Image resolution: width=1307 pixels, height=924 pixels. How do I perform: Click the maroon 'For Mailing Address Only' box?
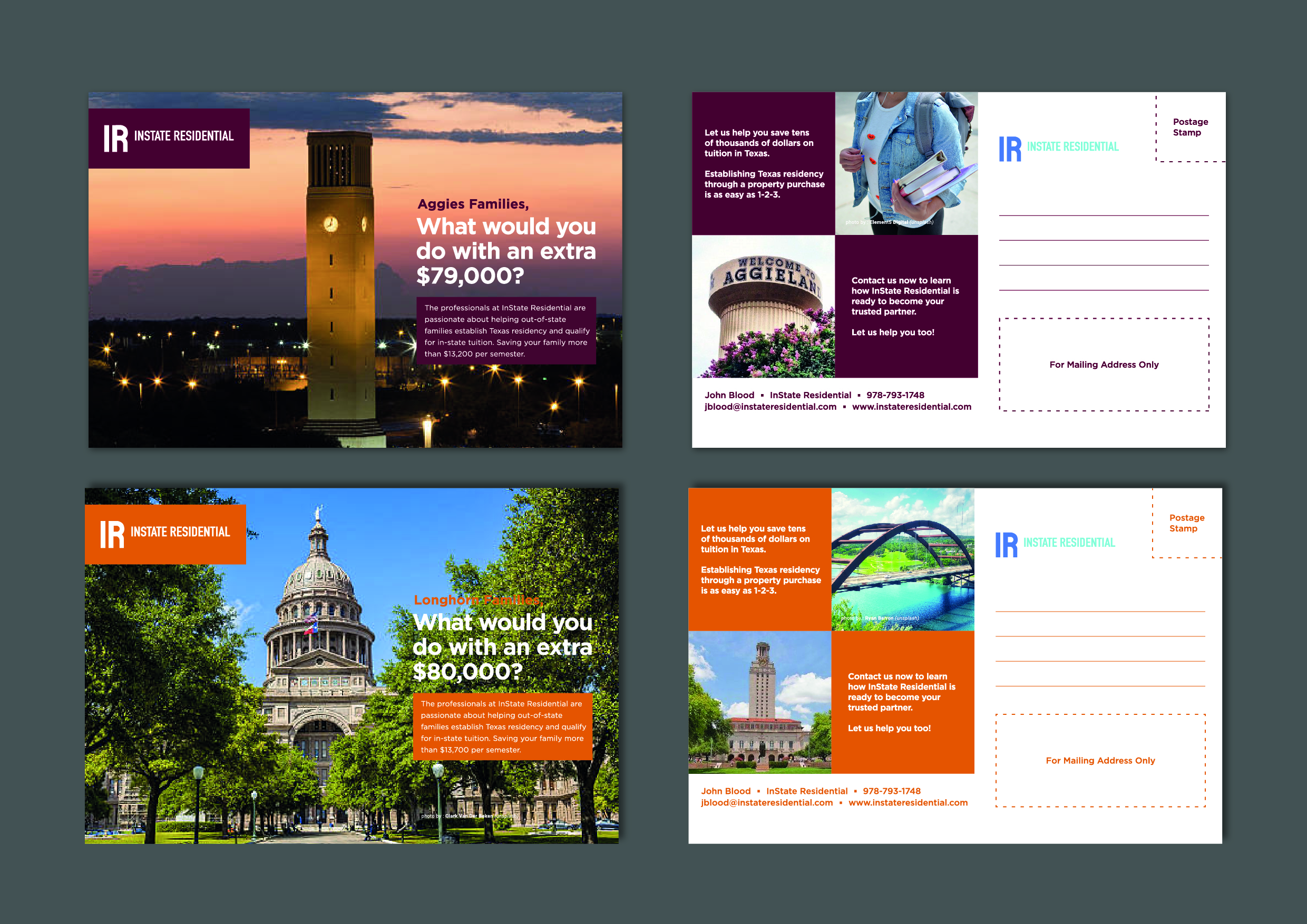pos(1104,365)
